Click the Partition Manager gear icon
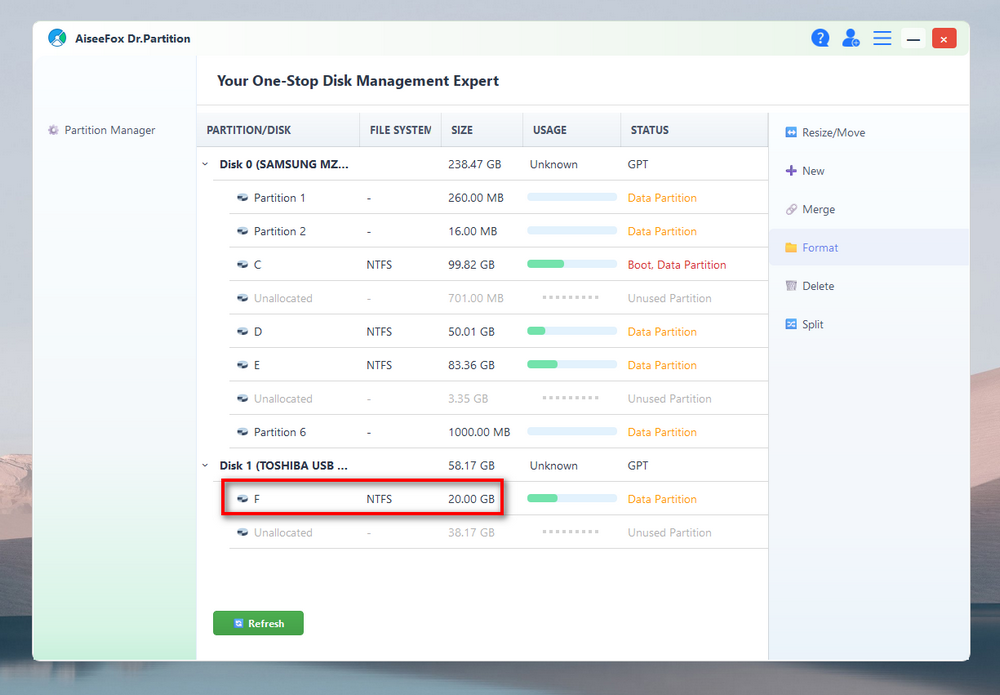The width and height of the screenshot is (1000, 695). pos(54,130)
